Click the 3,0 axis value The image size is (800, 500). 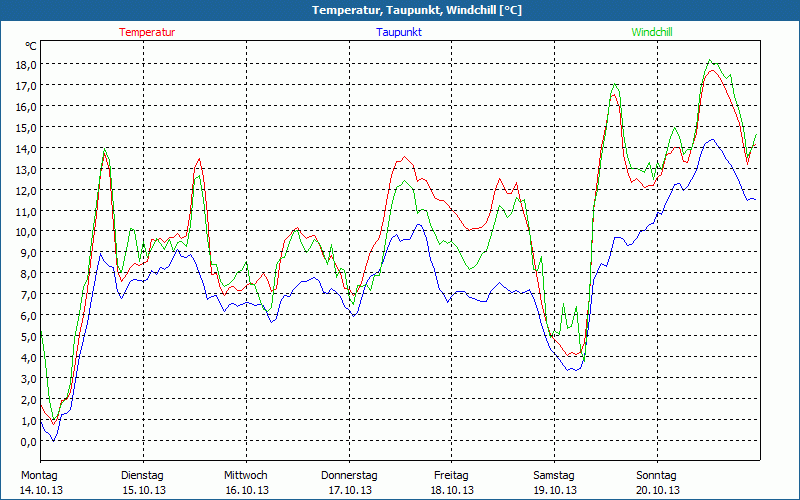(x=30, y=379)
